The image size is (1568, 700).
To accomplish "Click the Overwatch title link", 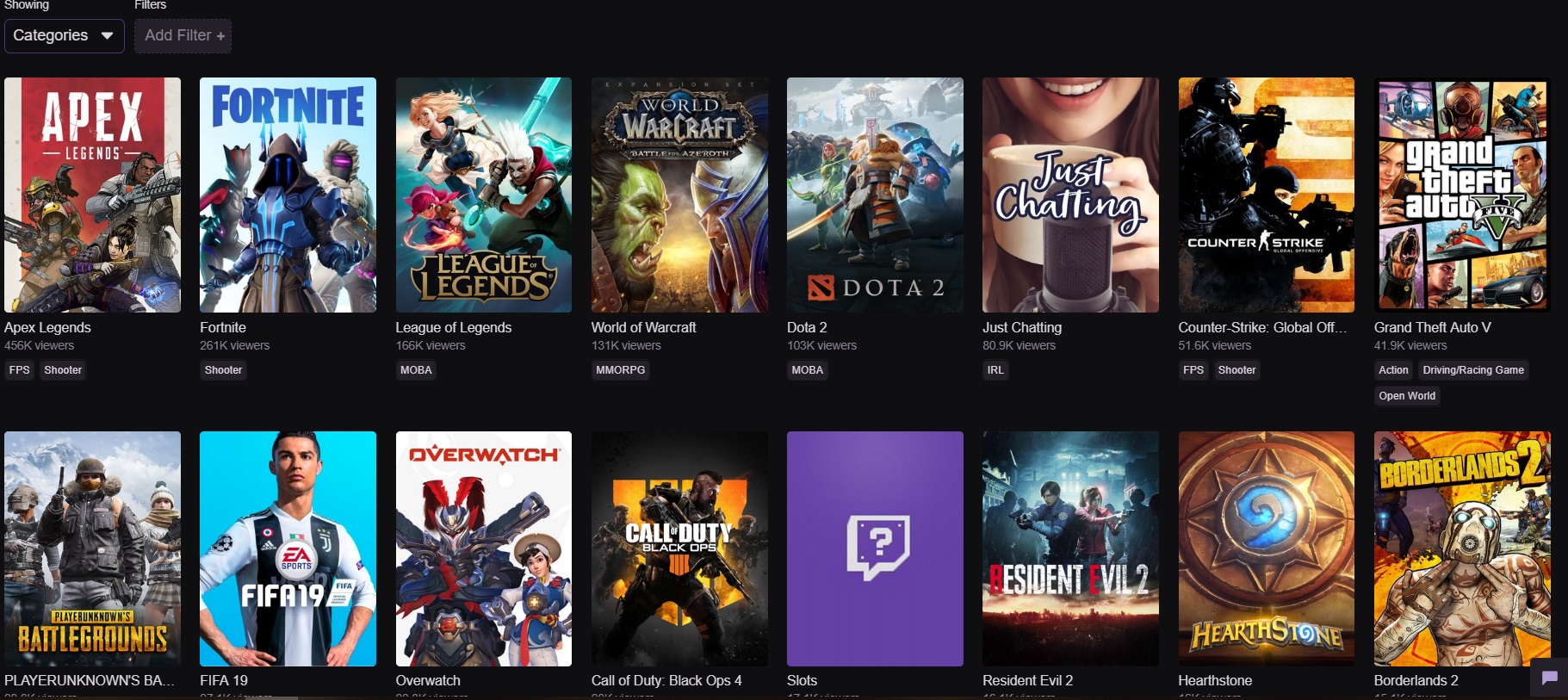I will pyautogui.click(x=428, y=680).
